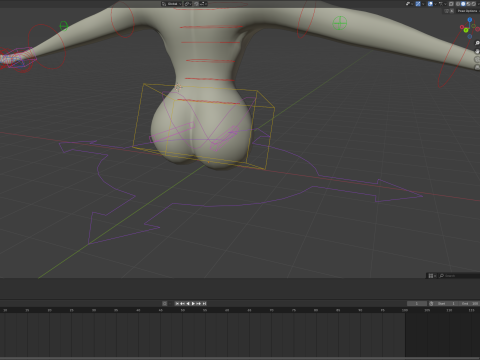Viewport: 480px width, 360px height.
Task: Jump to the start frame
Action: 177,303
